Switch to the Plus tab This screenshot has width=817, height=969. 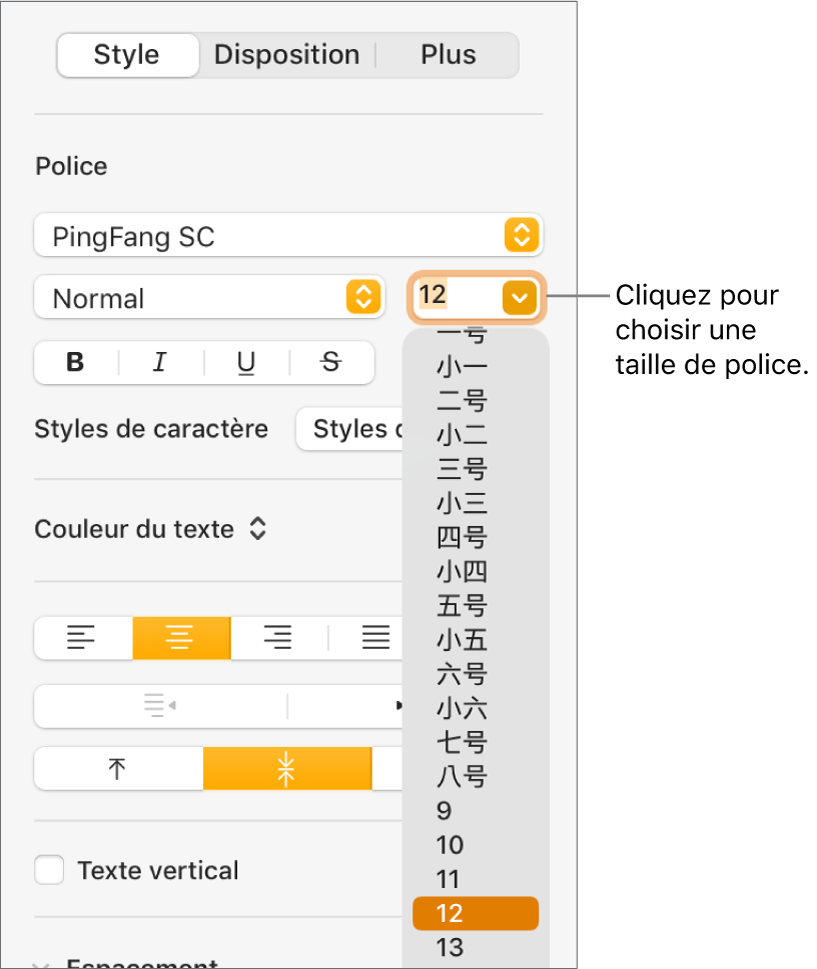pos(447,55)
